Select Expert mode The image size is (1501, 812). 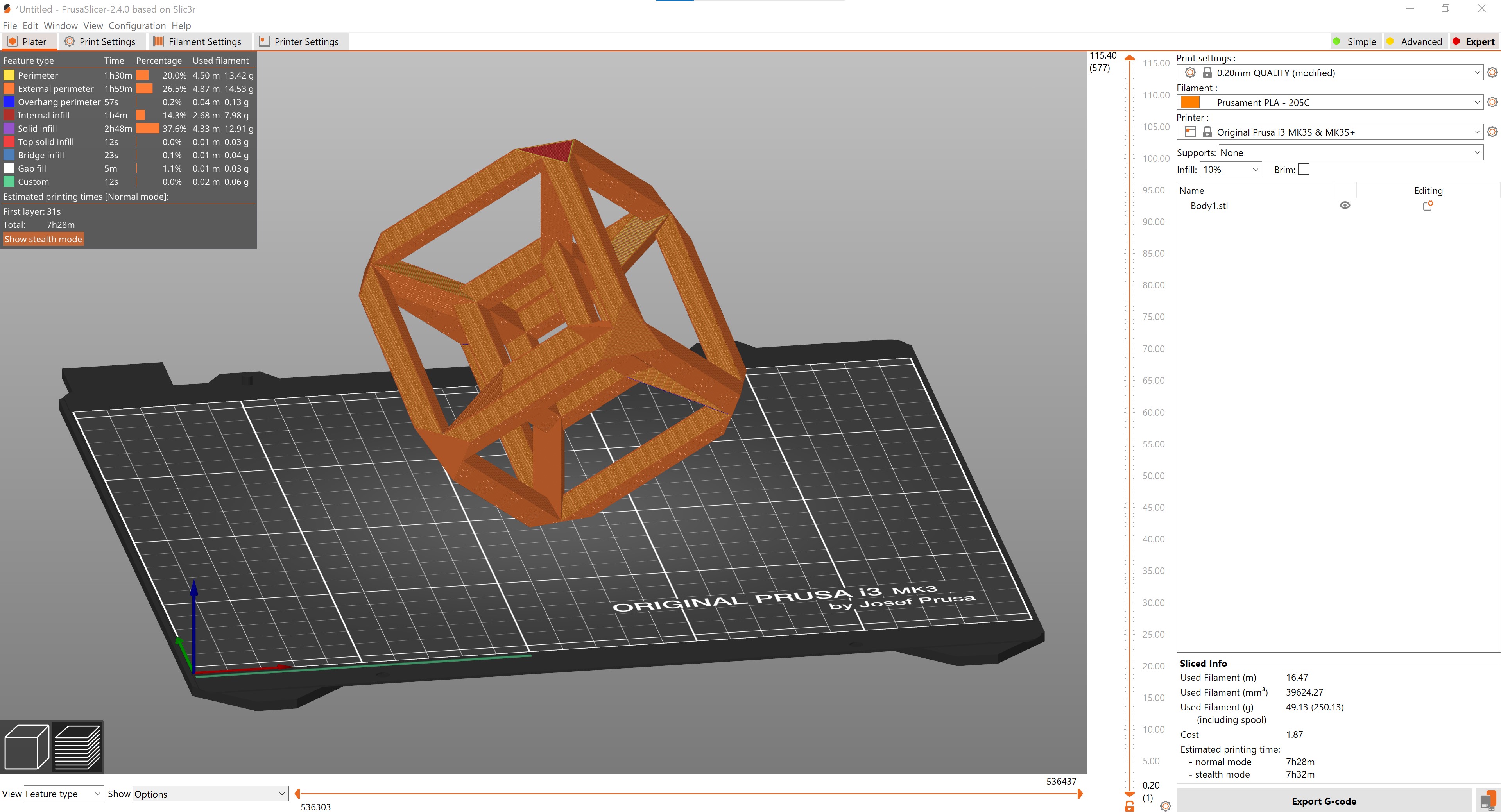1474,41
